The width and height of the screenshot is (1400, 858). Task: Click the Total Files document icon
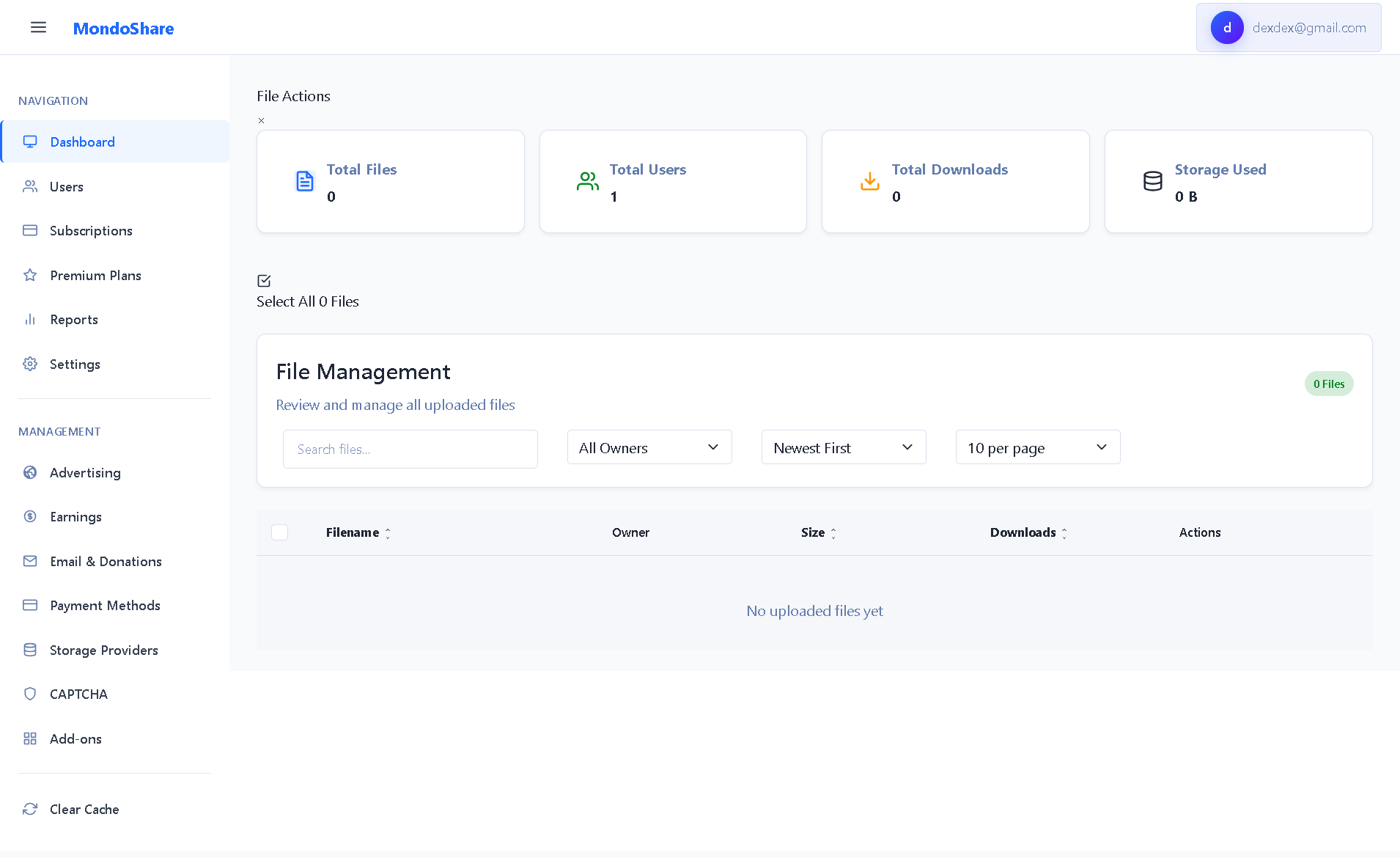(x=305, y=181)
